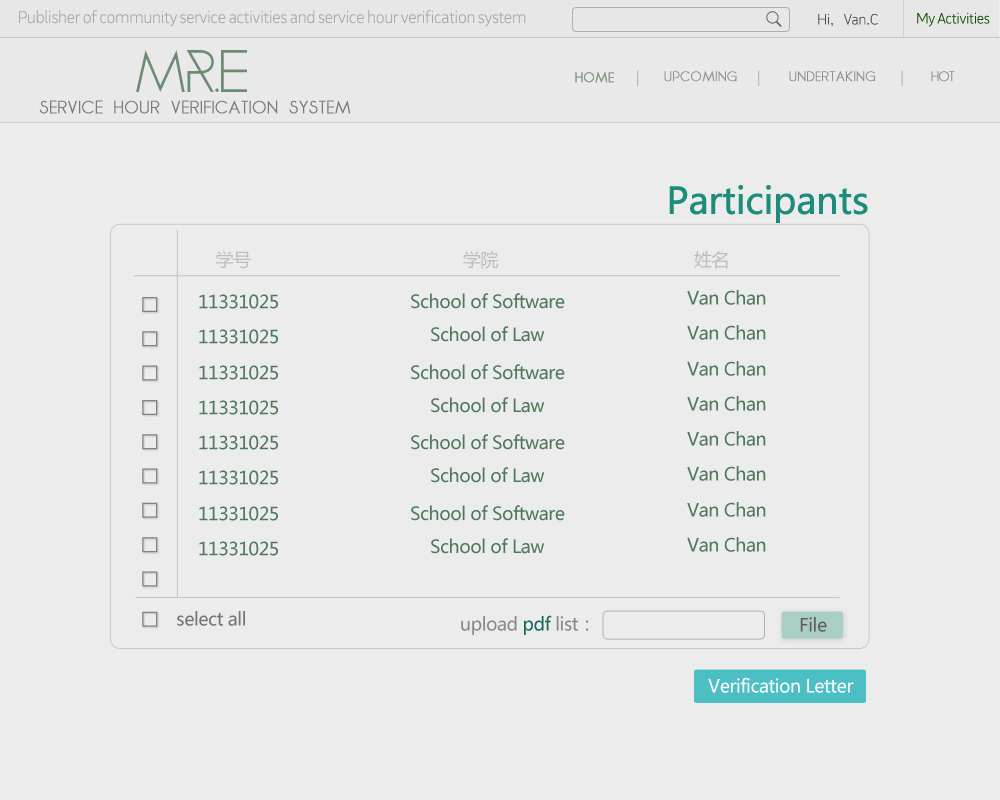Screen dimensions: 1000x800
Task: Select Van Chan in eighth row
Action: point(726,545)
